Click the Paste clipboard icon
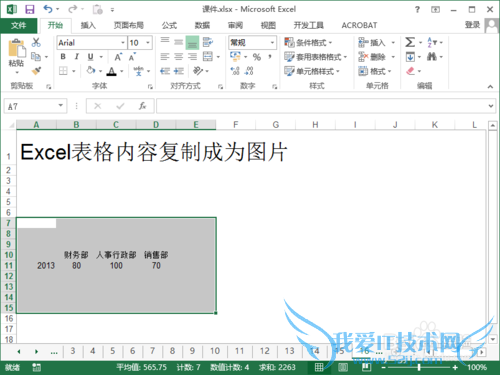Screen dimensions: 500x375 tap(17, 49)
